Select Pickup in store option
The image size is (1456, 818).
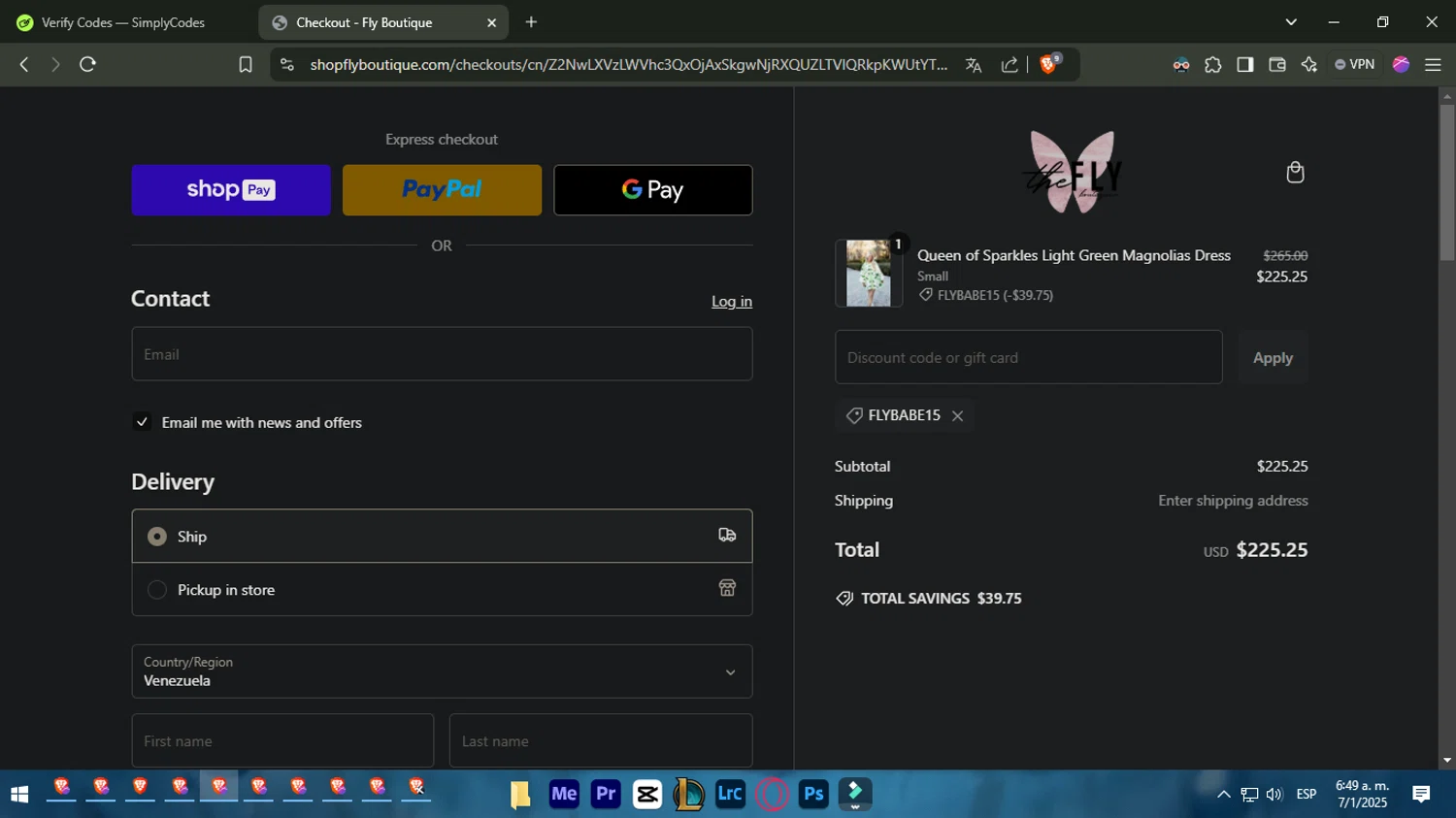click(442, 589)
